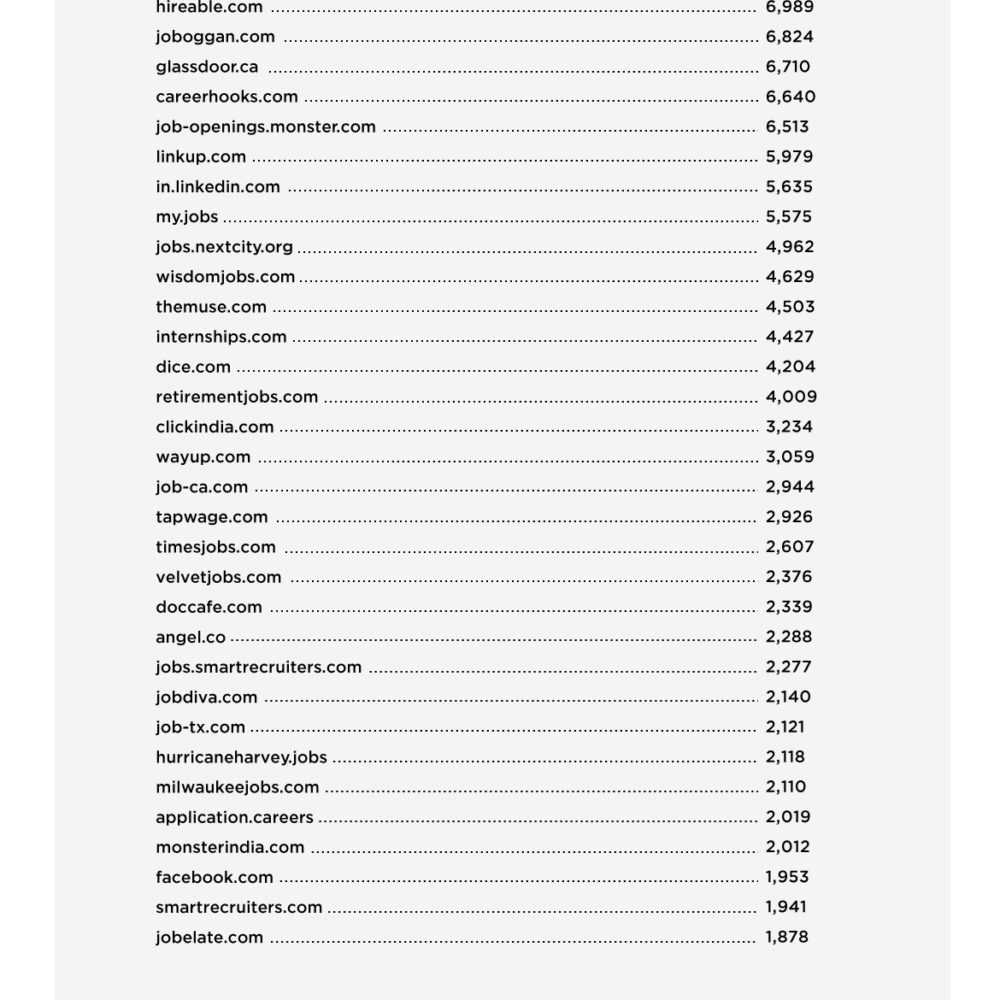Click hurricaneharvey.jobs domain text
The height and width of the screenshot is (1000, 1000).
[241, 757]
